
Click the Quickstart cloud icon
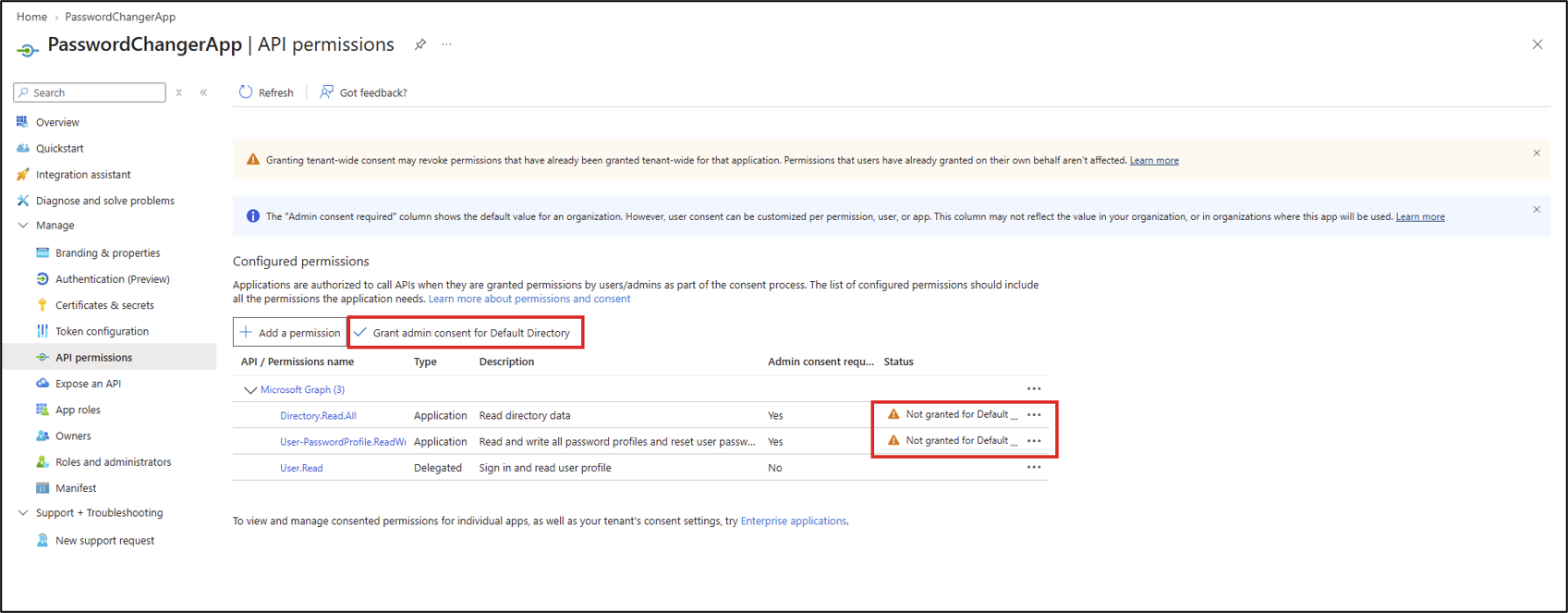pos(23,148)
